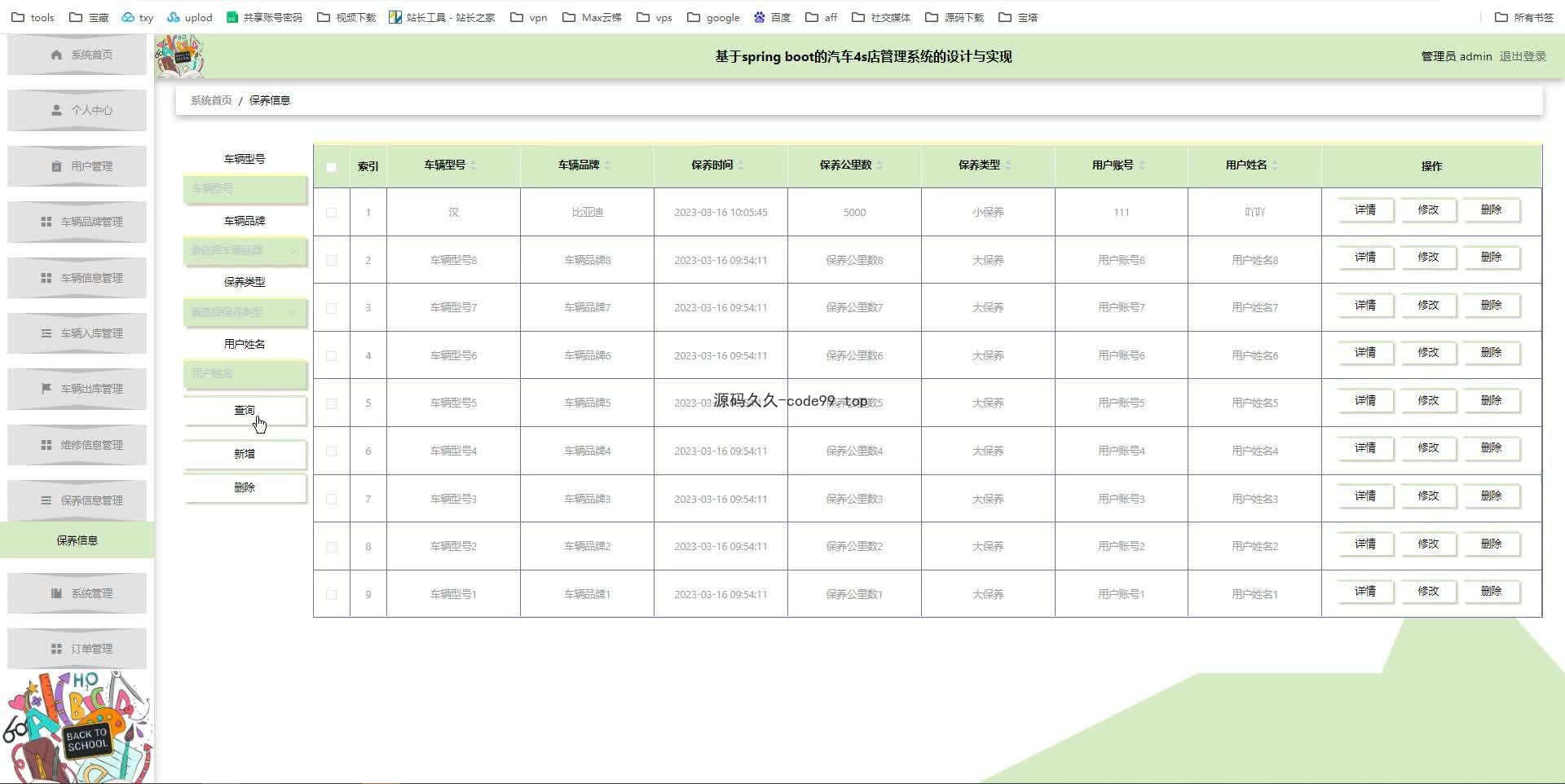
Task: Click the list icon beside 车辆入库管理
Action: click(46, 333)
